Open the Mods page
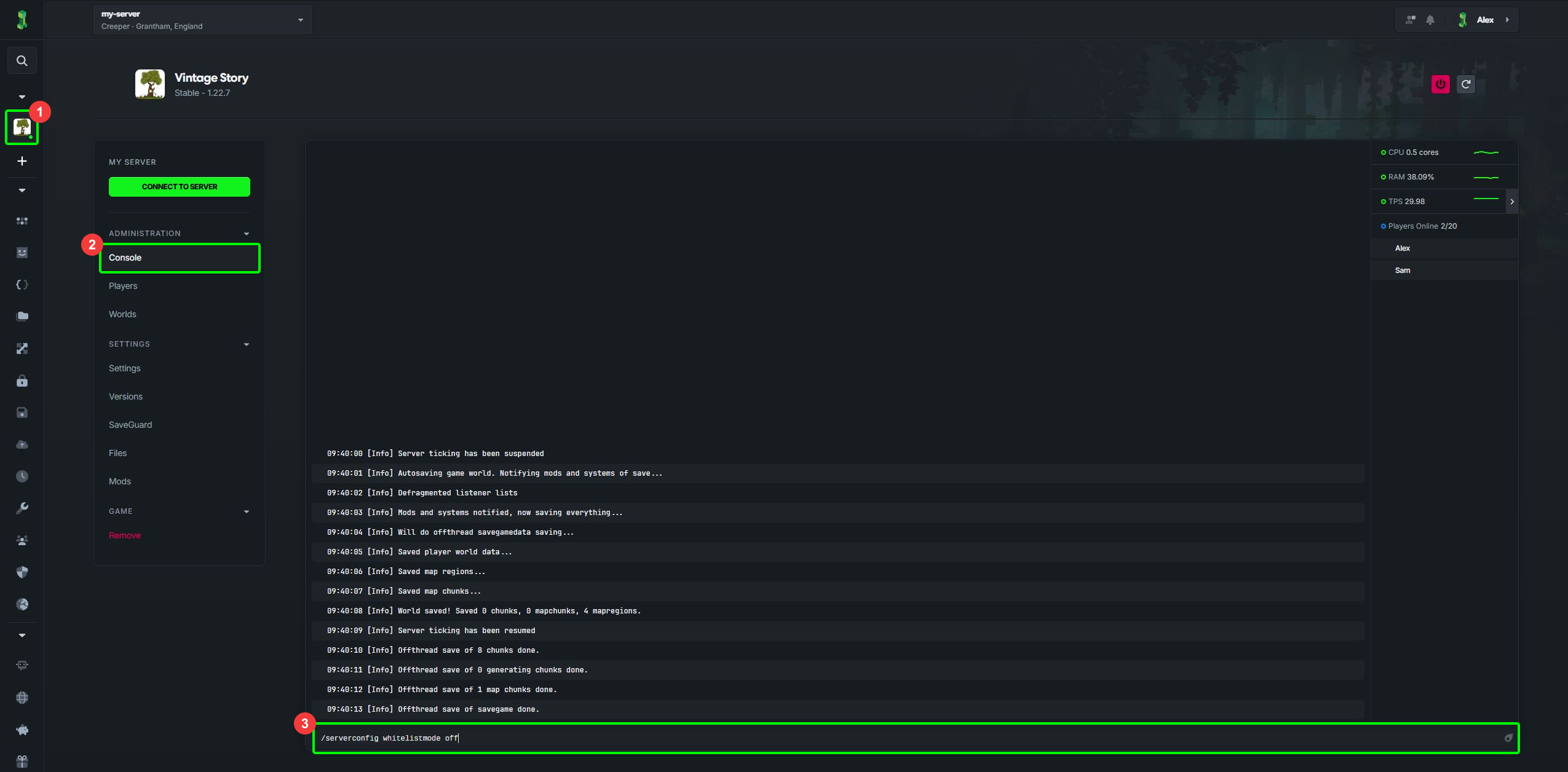The height and width of the screenshot is (772, 1568). pyautogui.click(x=120, y=481)
